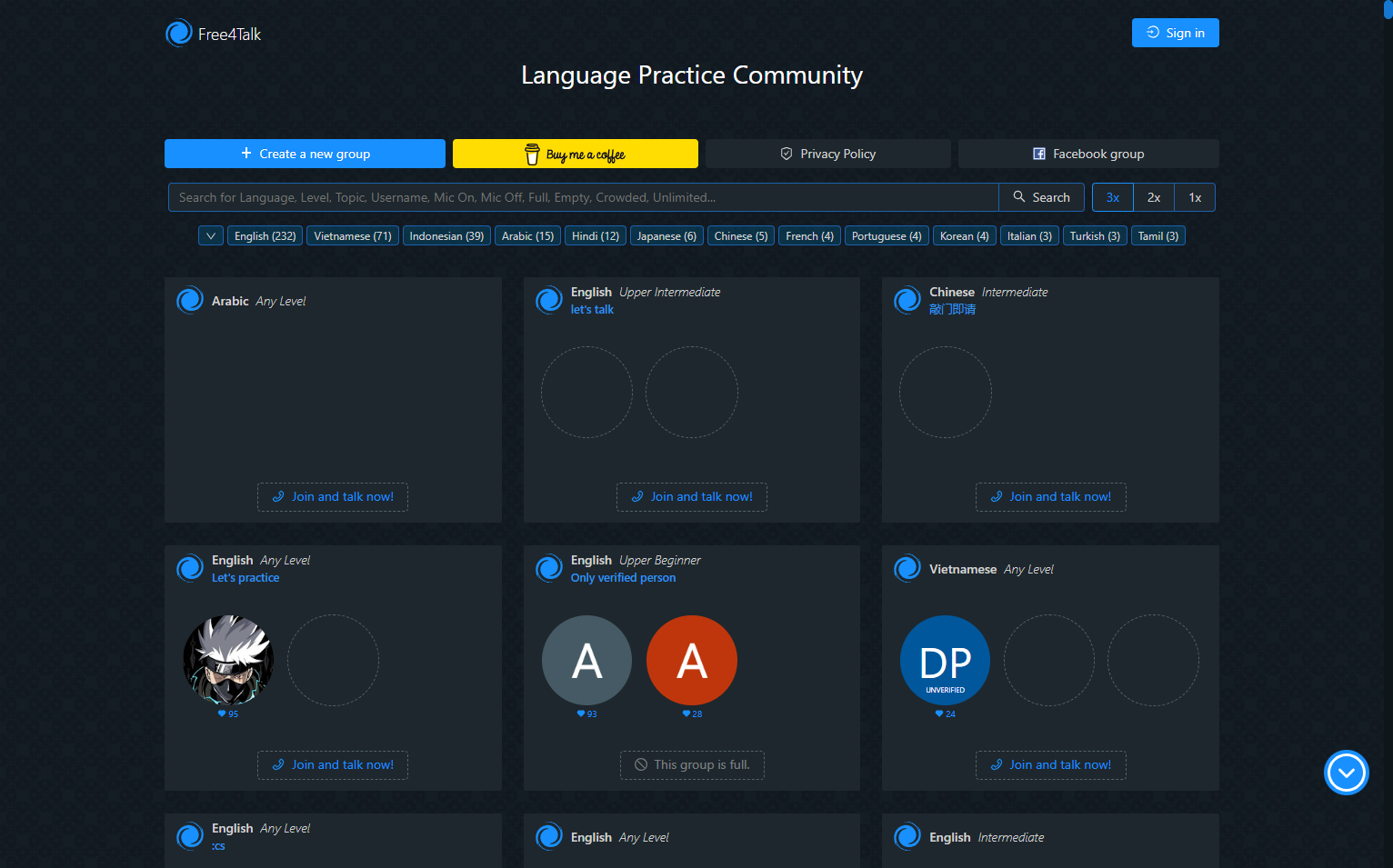
Task: Select the Vietnamese (71) filter tag
Action: 352,235
